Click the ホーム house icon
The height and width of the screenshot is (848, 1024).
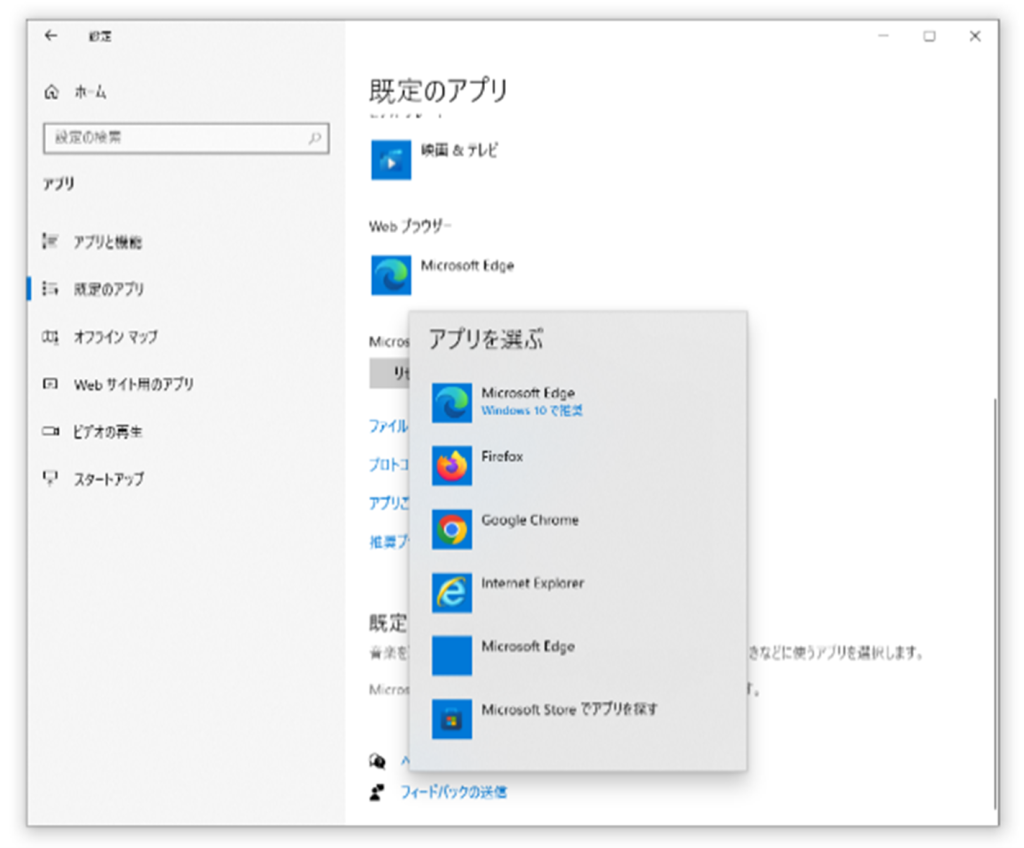point(52,92)
